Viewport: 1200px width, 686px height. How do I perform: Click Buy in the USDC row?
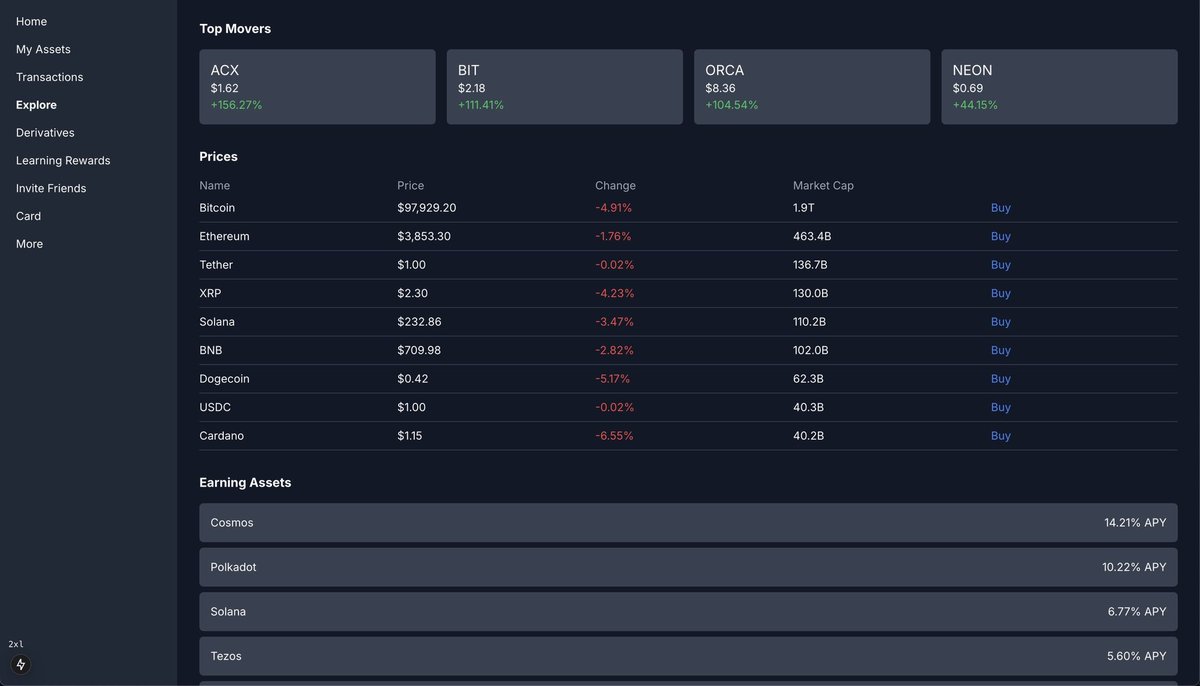pos(1000,408)
